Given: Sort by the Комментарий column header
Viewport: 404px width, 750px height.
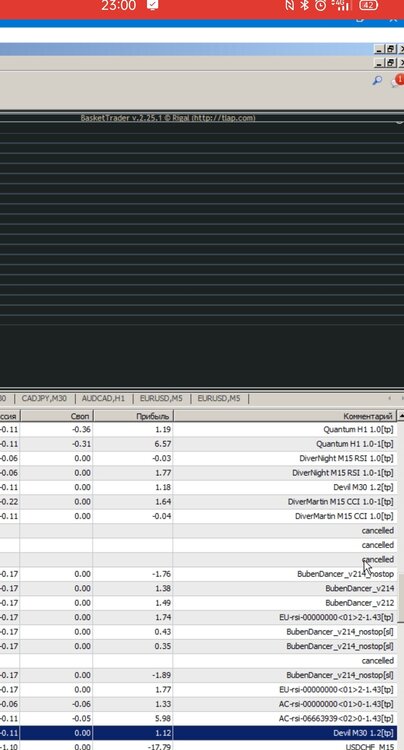Looking at the screenshot, I should [x=285, y=416].
